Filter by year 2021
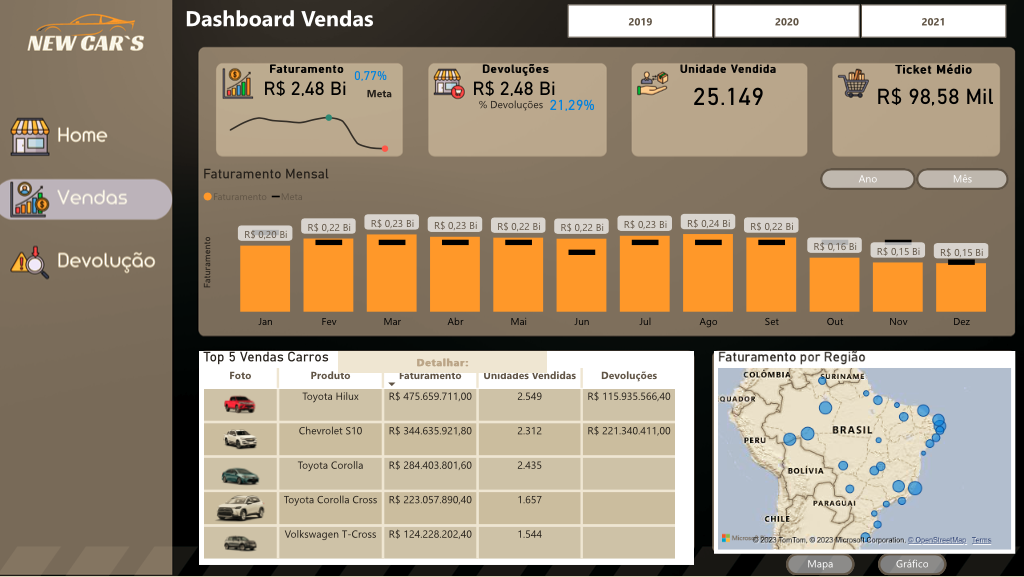 pyautogui.click(x=933, y=22)
